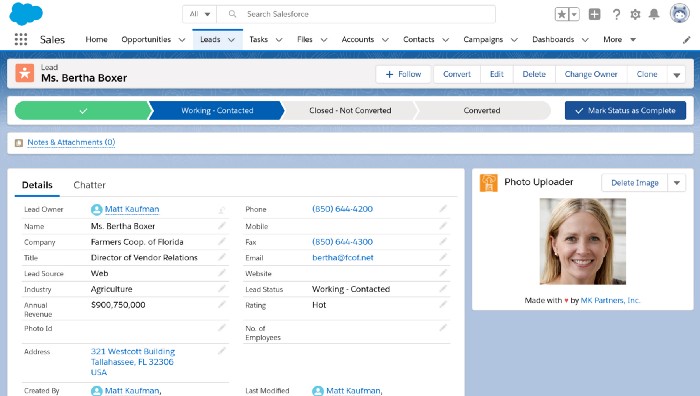Open the Contacts tab
The image size is (700, 396).
(419, 40)
